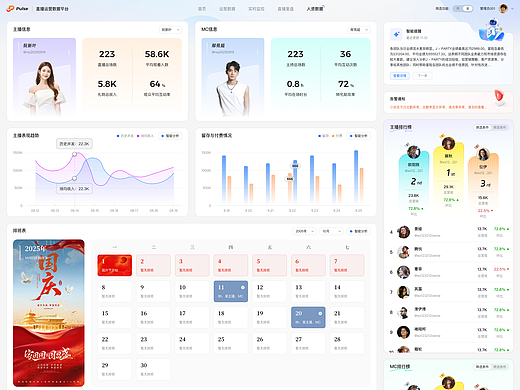This screenshot has width=520, height=390.
Task: Open the female host photo card
Action: (44, 77)
